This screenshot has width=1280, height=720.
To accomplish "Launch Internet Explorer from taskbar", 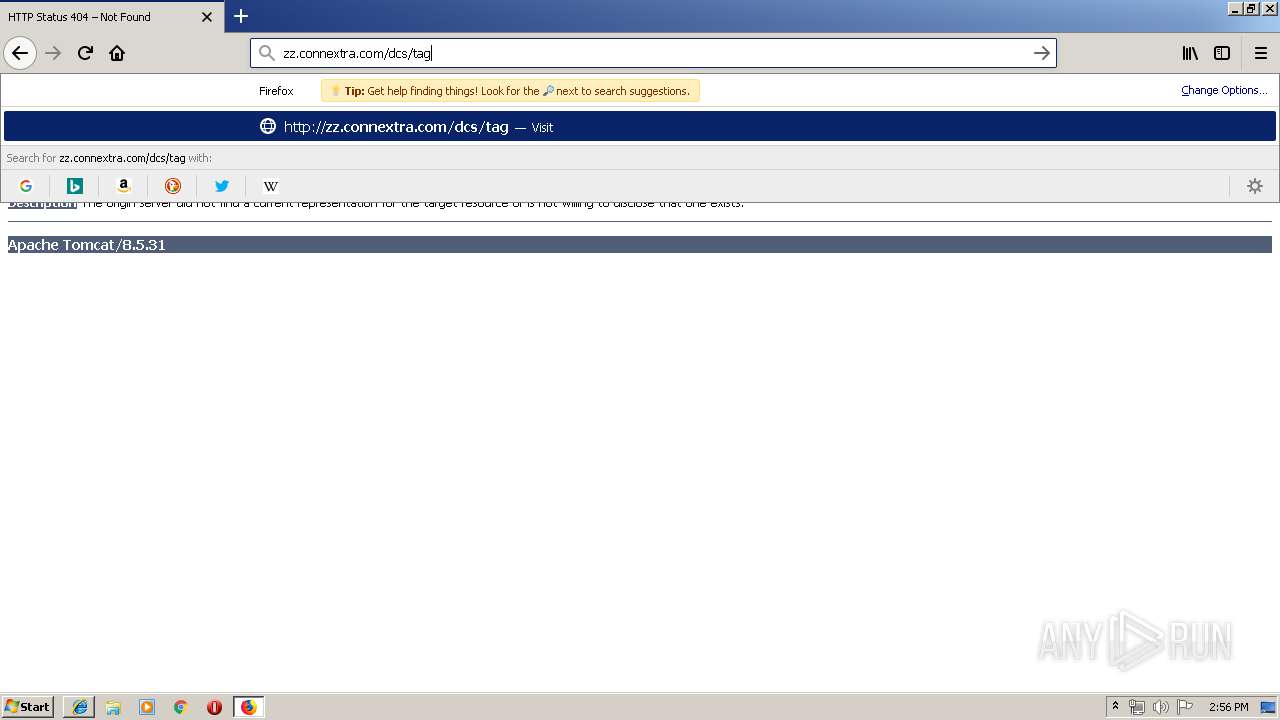I will click(x=80, y=707).
